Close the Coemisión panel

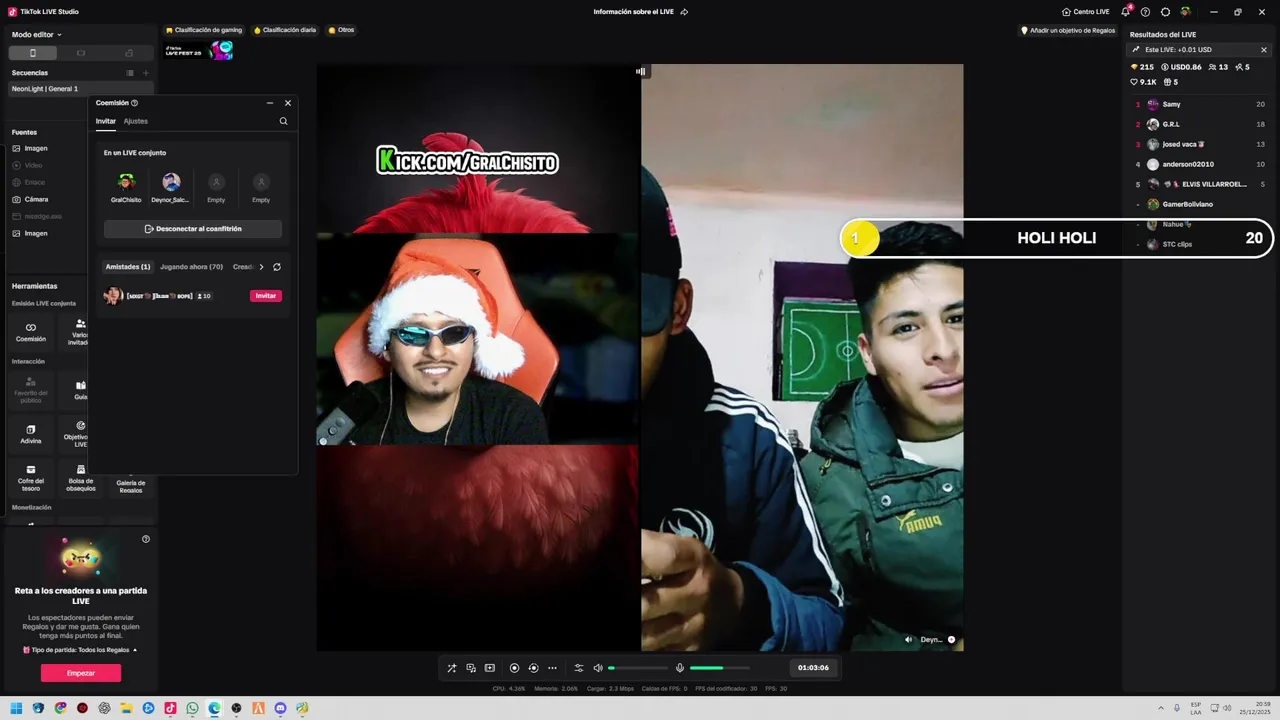(288, 103)
